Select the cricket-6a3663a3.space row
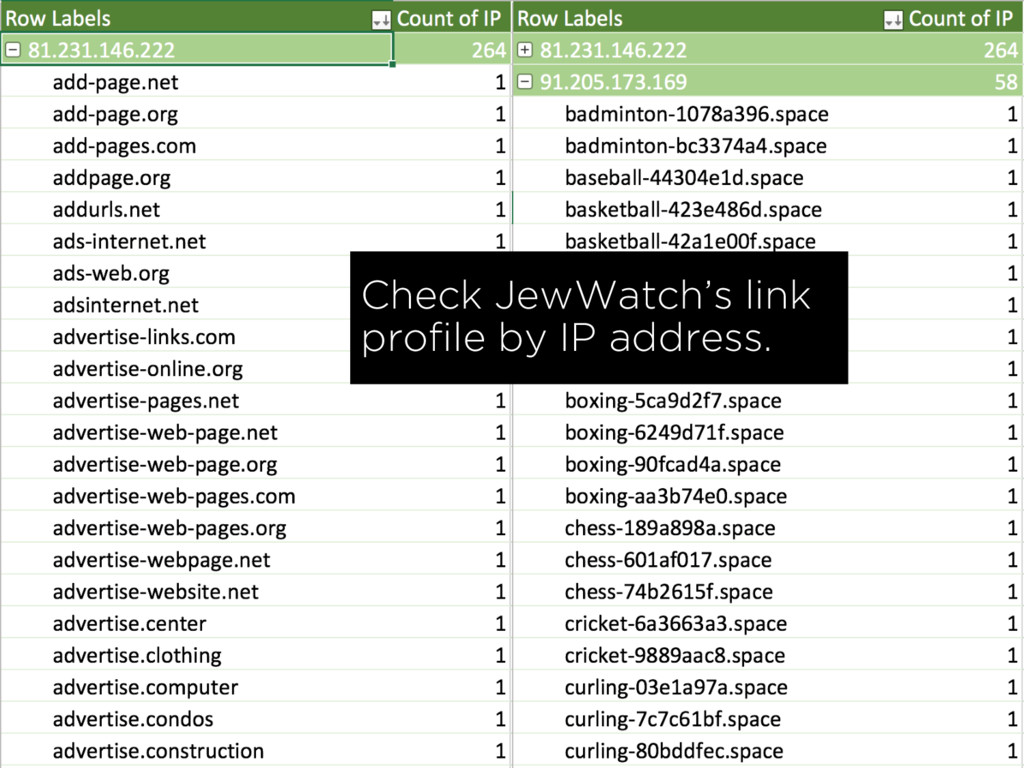Viewport: 1024px width, 768px height. pos(767,624)
